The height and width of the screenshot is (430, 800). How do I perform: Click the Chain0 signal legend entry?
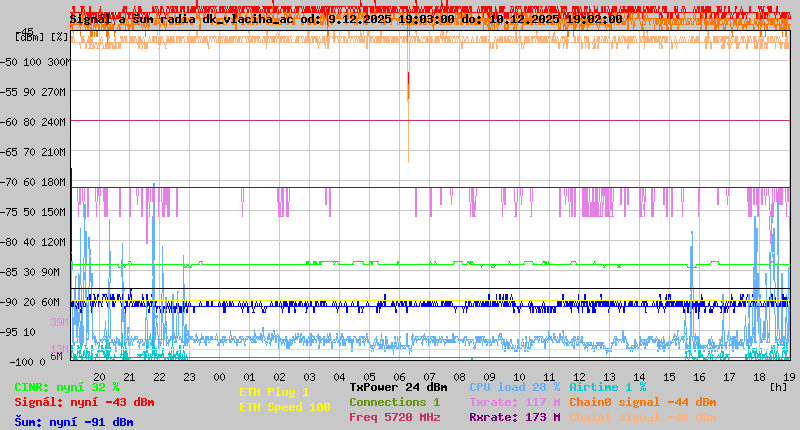[641, 402]
